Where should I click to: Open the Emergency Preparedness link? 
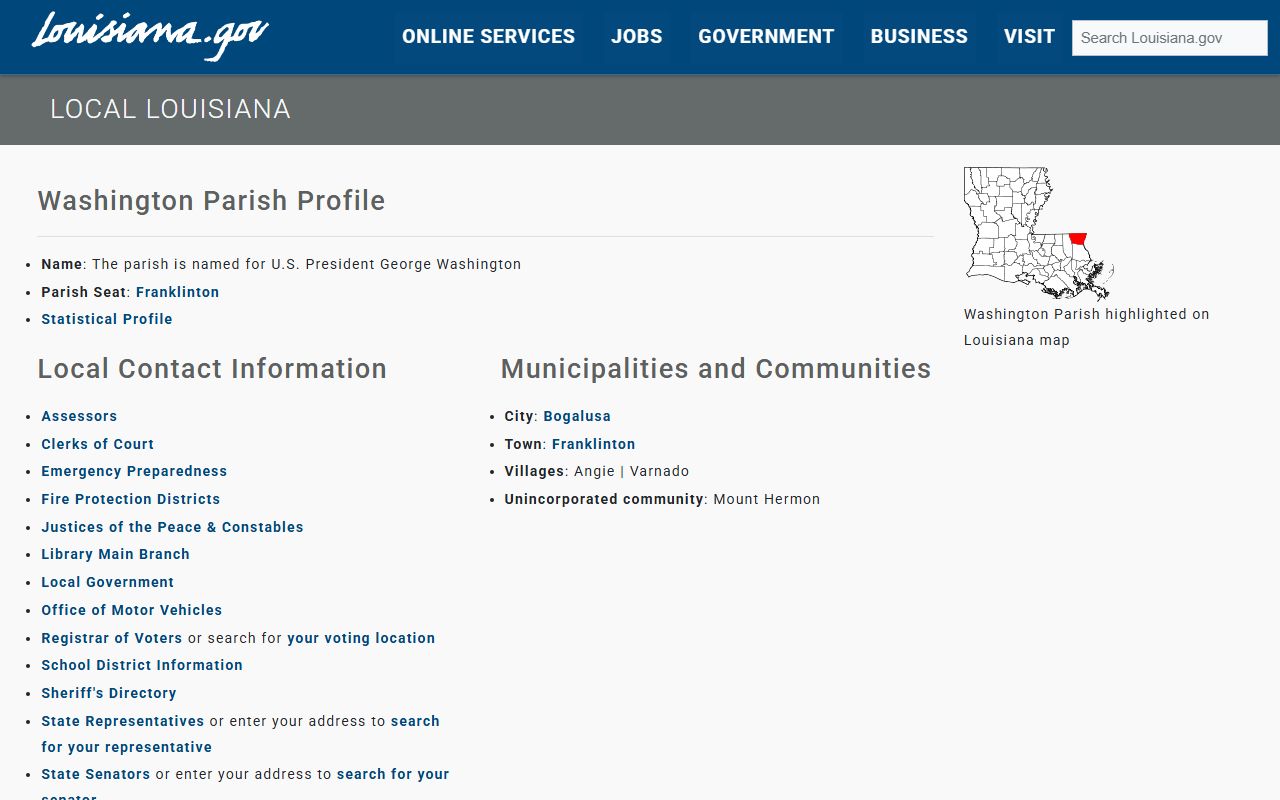(134, 471)
